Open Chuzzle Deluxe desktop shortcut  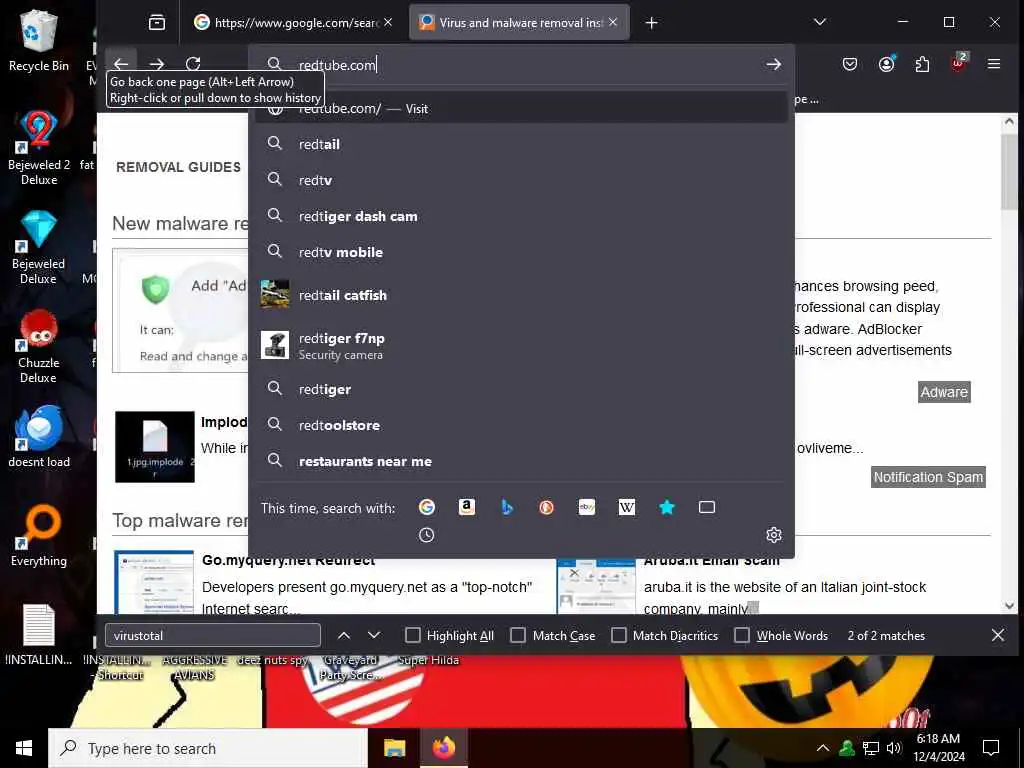tap(39, 346)
